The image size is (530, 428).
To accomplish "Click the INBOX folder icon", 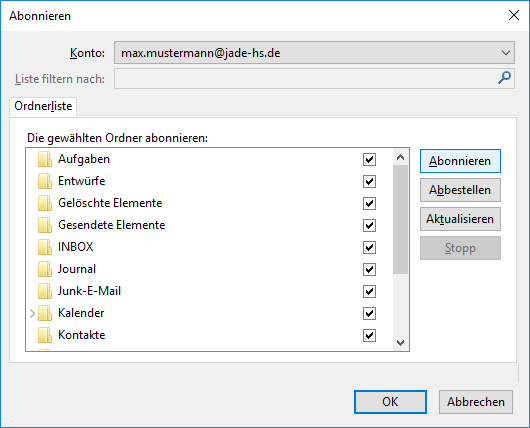I will [x=45, y=247].
